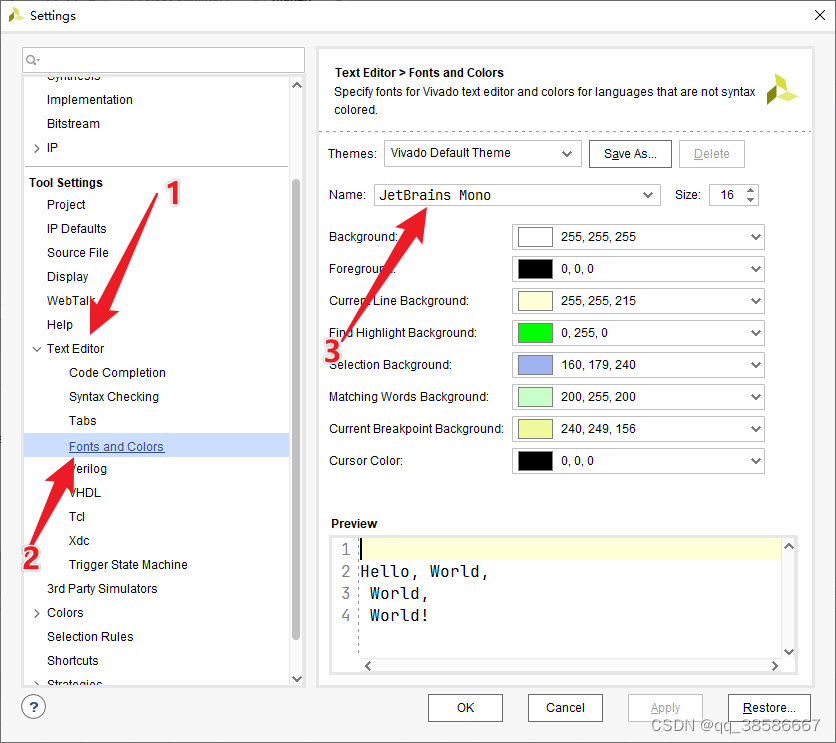Increase font size with up stepper arrow
Screen dimensions: 836x743
click(751, 190)
